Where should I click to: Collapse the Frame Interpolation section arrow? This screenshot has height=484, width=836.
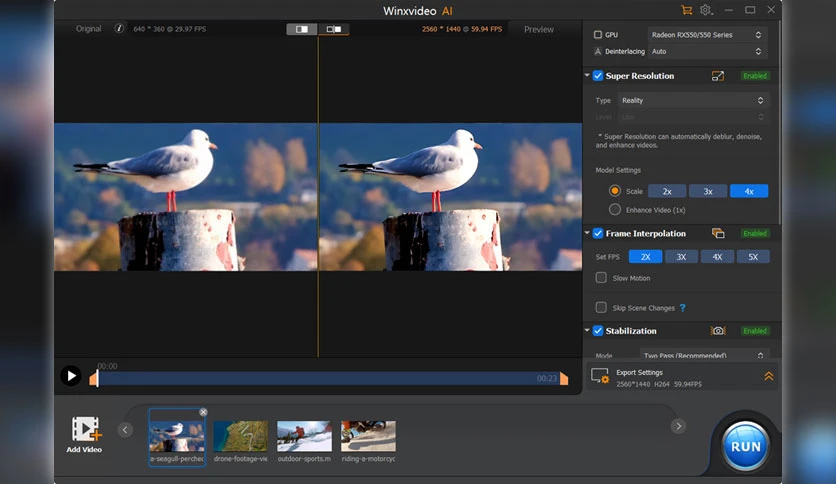click(587, 233)
